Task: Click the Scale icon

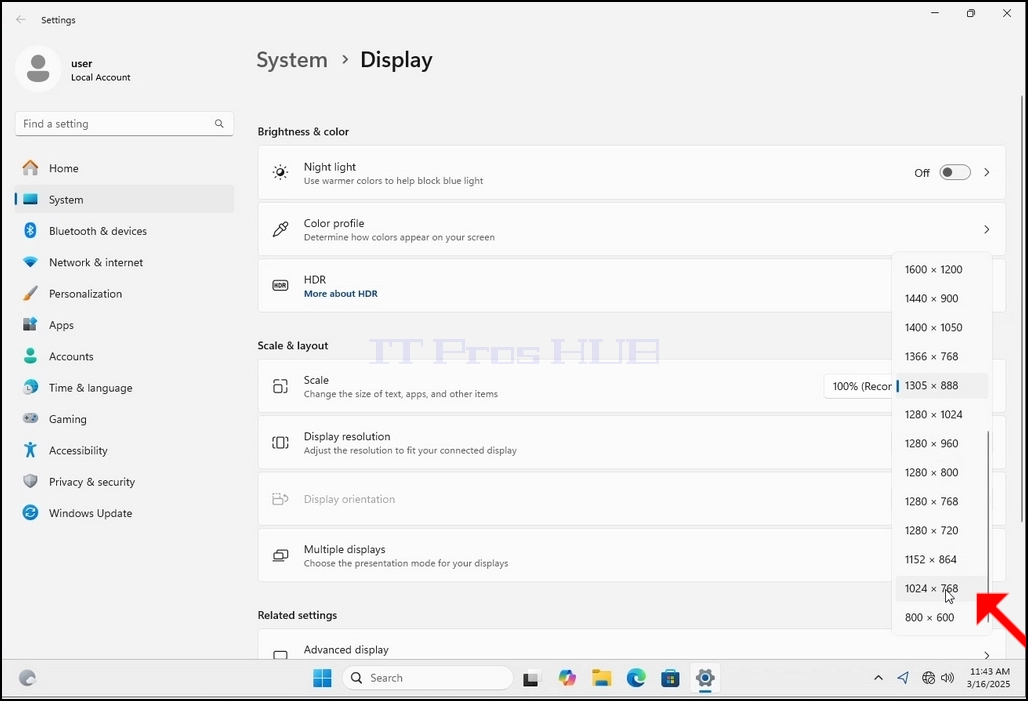Action: click(280, 386)
